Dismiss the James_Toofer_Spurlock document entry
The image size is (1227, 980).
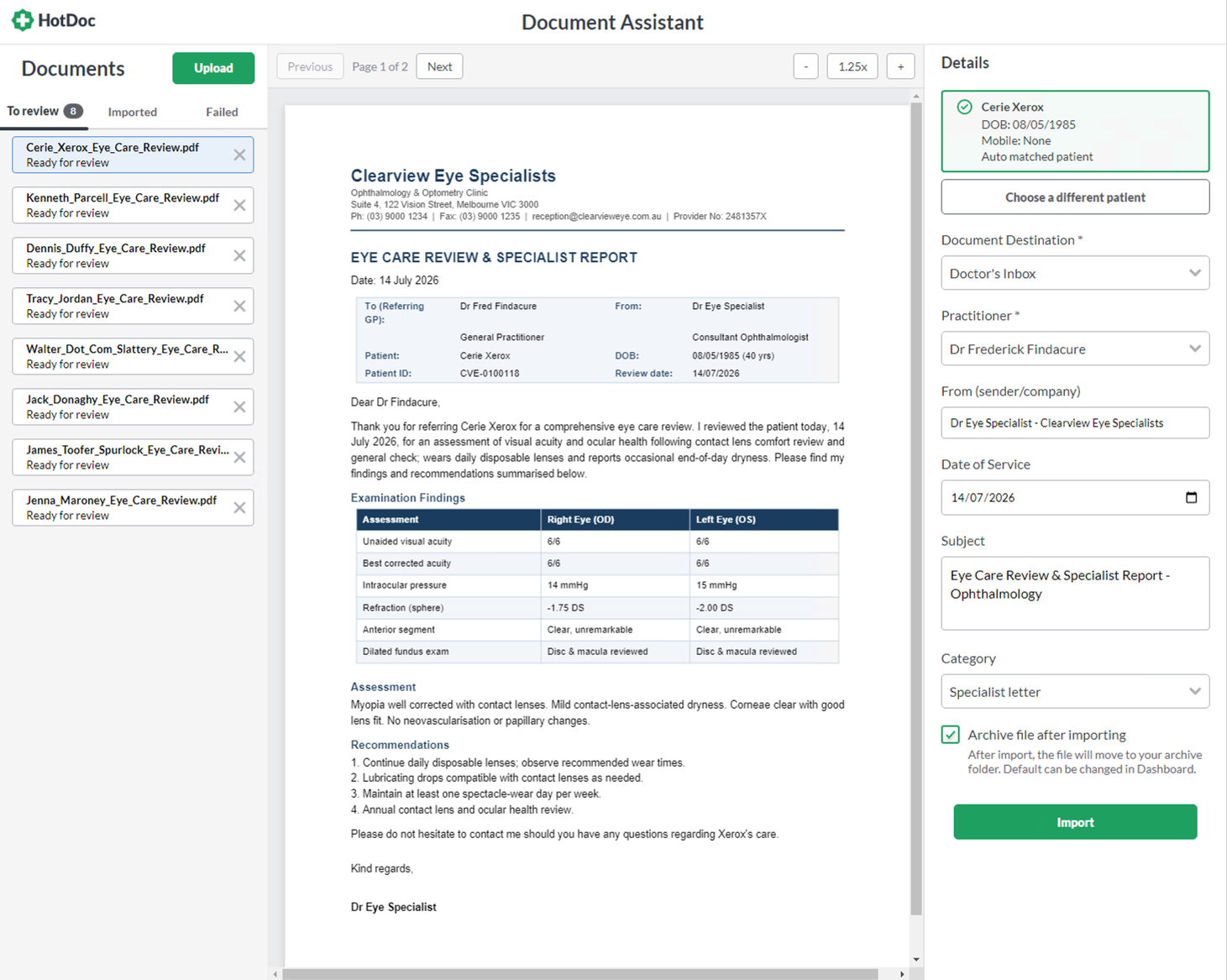[x=239, y=457]
